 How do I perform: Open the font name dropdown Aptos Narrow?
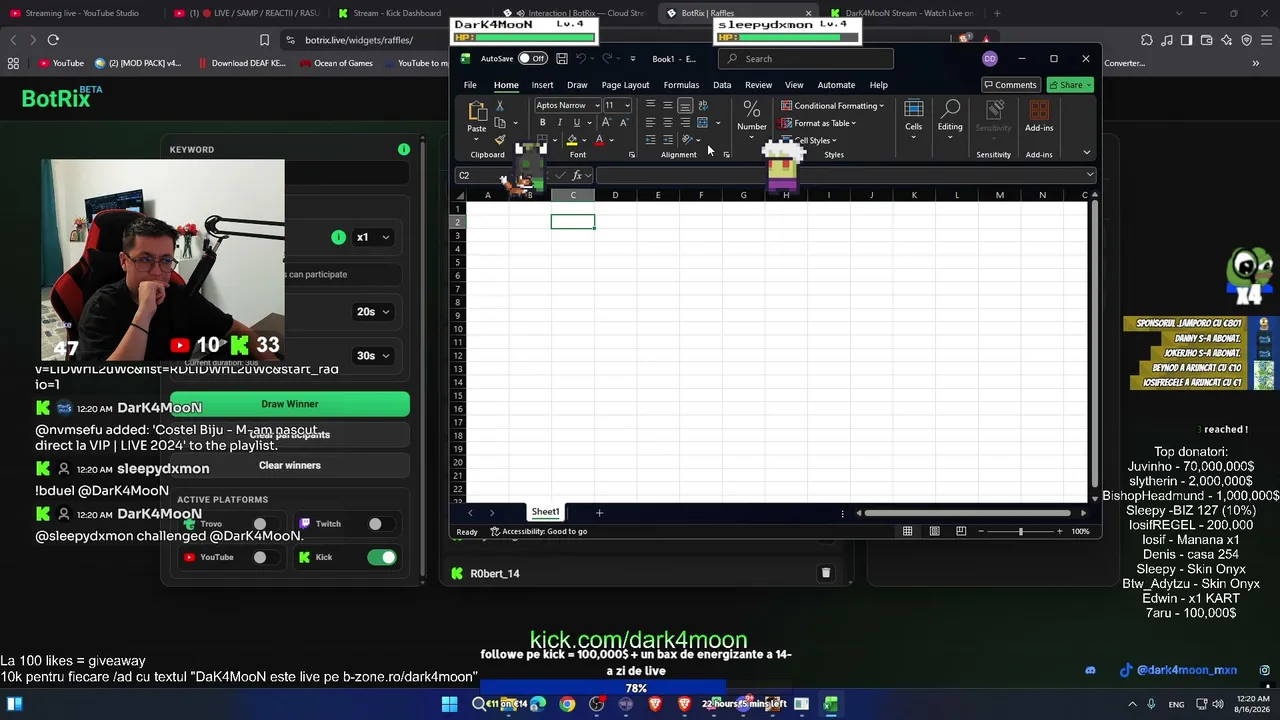tap(597, 105)
